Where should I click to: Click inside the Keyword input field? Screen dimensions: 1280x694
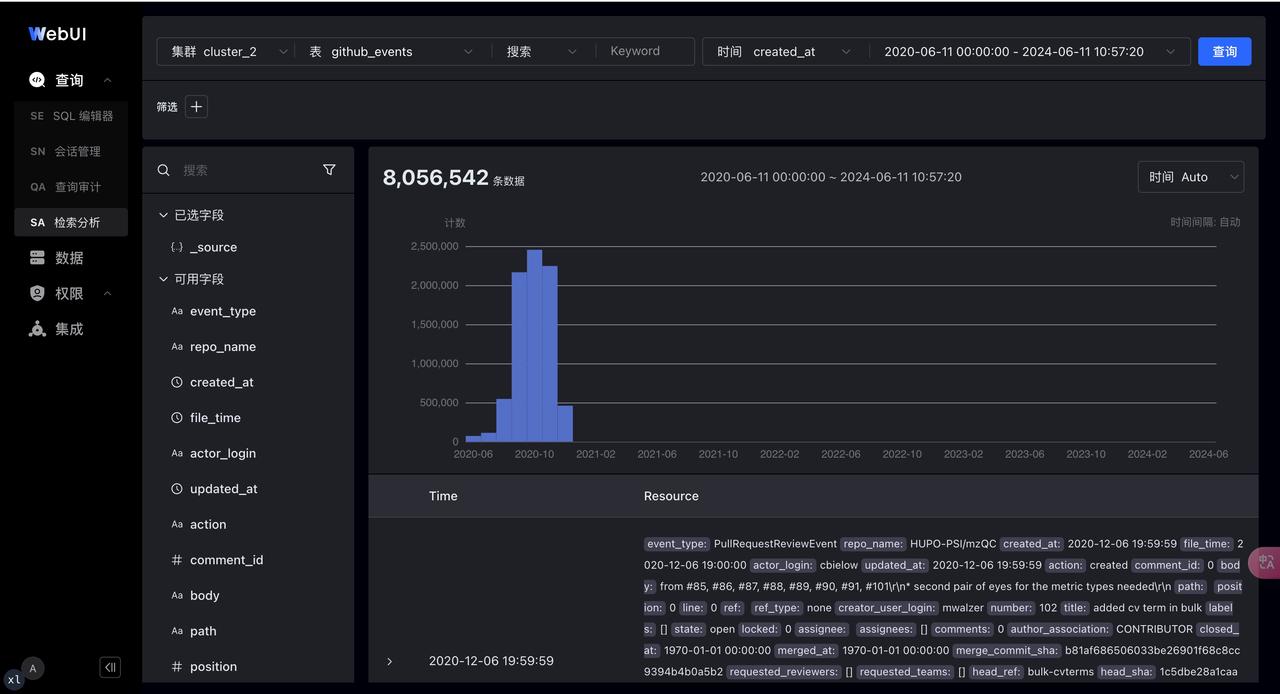pos(640,51)
